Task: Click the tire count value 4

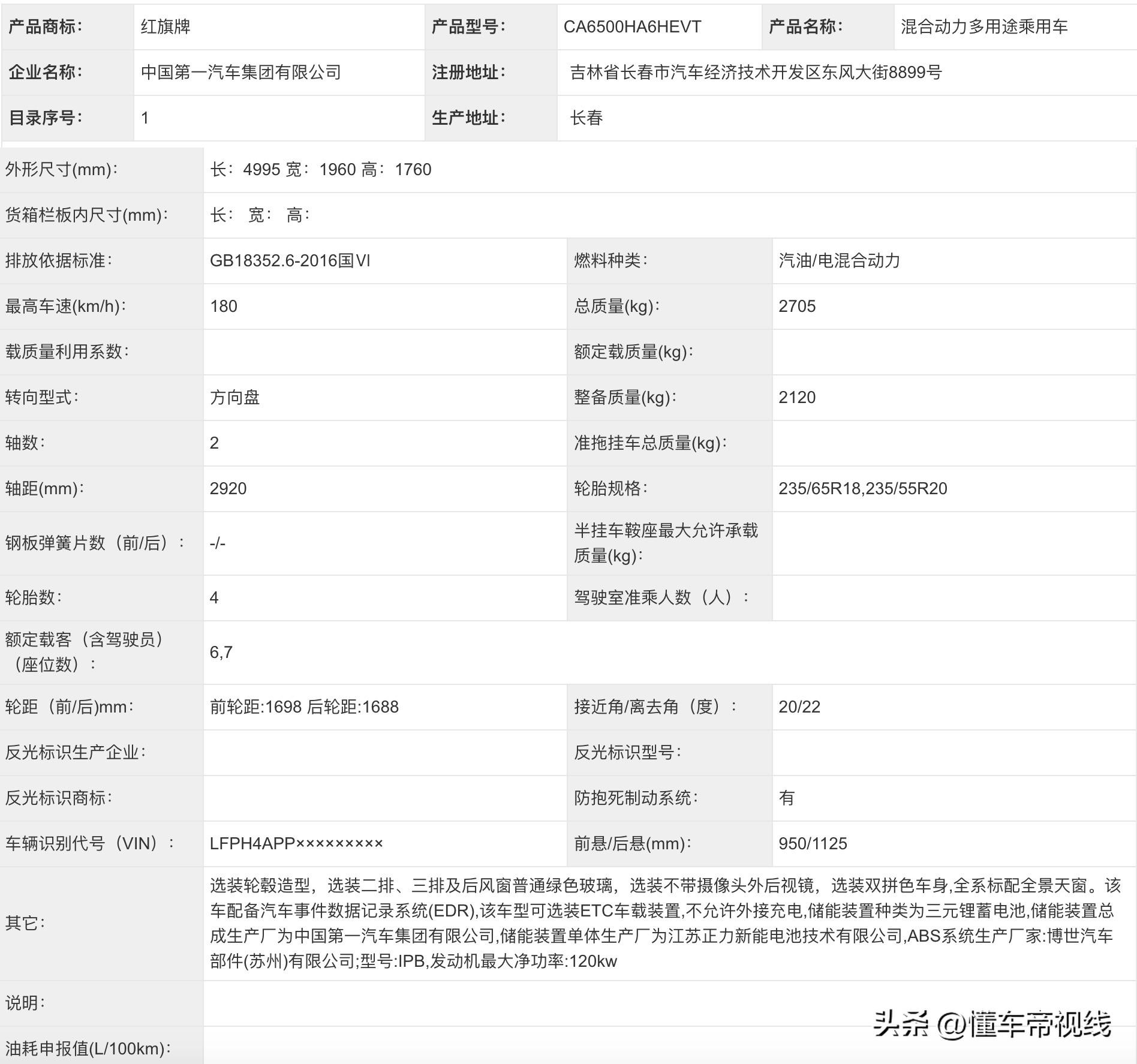Action: (214, 597)
